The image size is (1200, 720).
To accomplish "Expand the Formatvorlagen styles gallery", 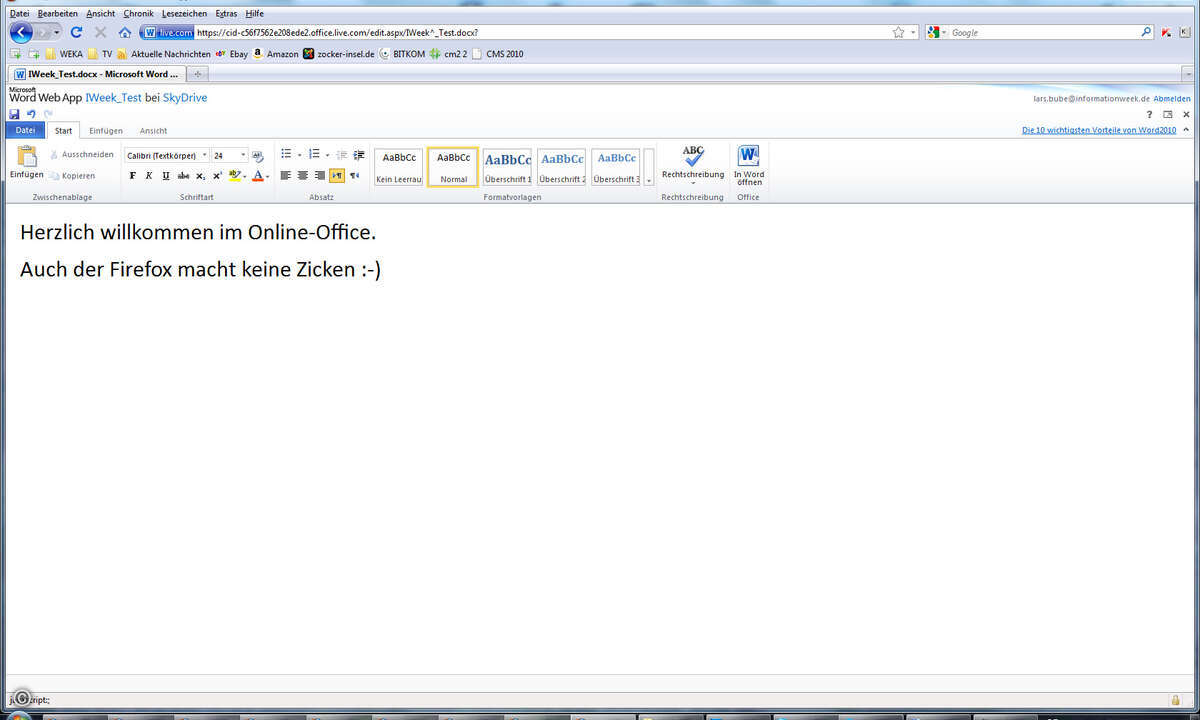I will point(649,167).
